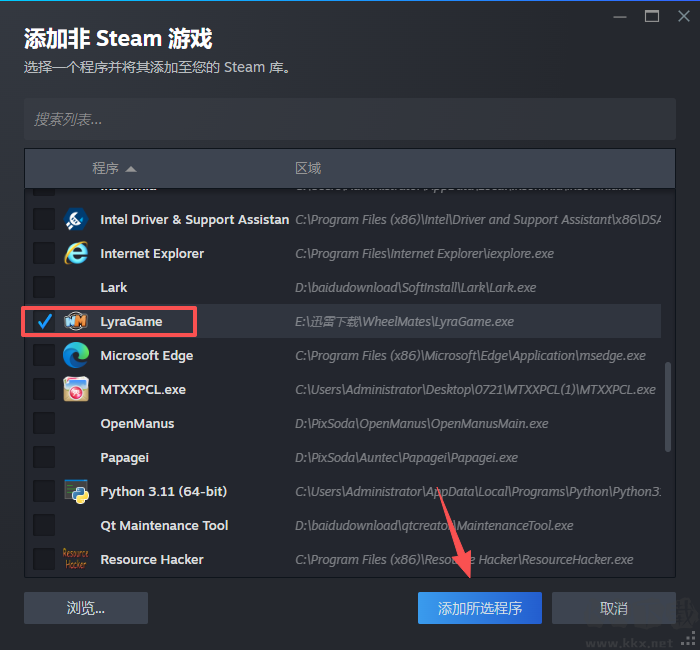Click the iexplore.exe path text
The width and height of the screenshot is (700, 650).
click(425, 254)
